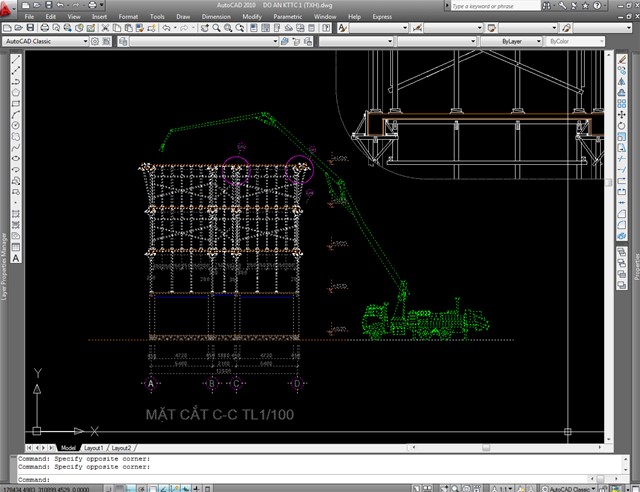The height and width of the screenshot is (492, 640).
Task: Select the Line tool in Draw toolbar
Action: (x=16, y=60)
